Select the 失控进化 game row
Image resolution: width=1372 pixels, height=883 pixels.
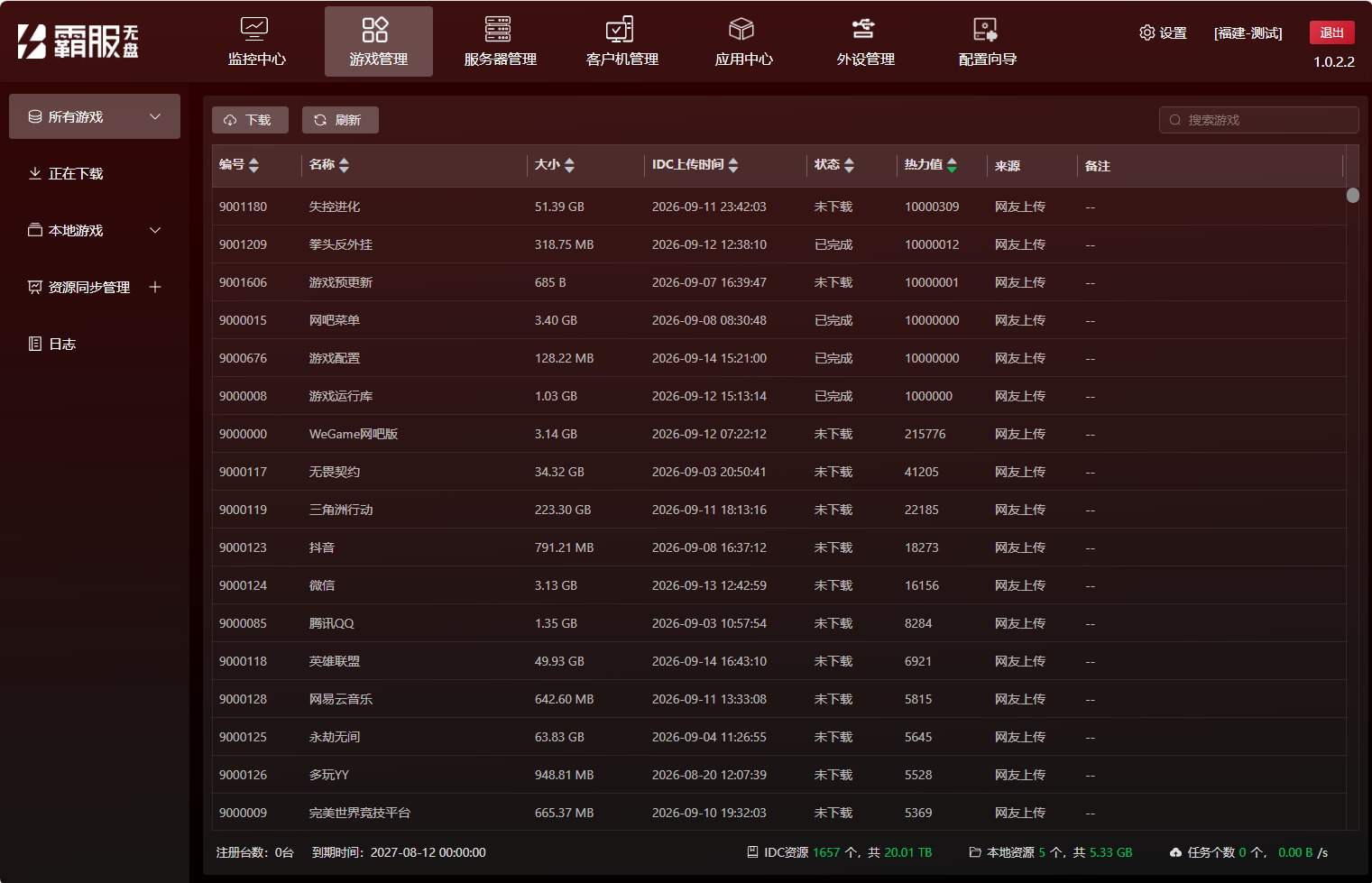coord(778,207)
